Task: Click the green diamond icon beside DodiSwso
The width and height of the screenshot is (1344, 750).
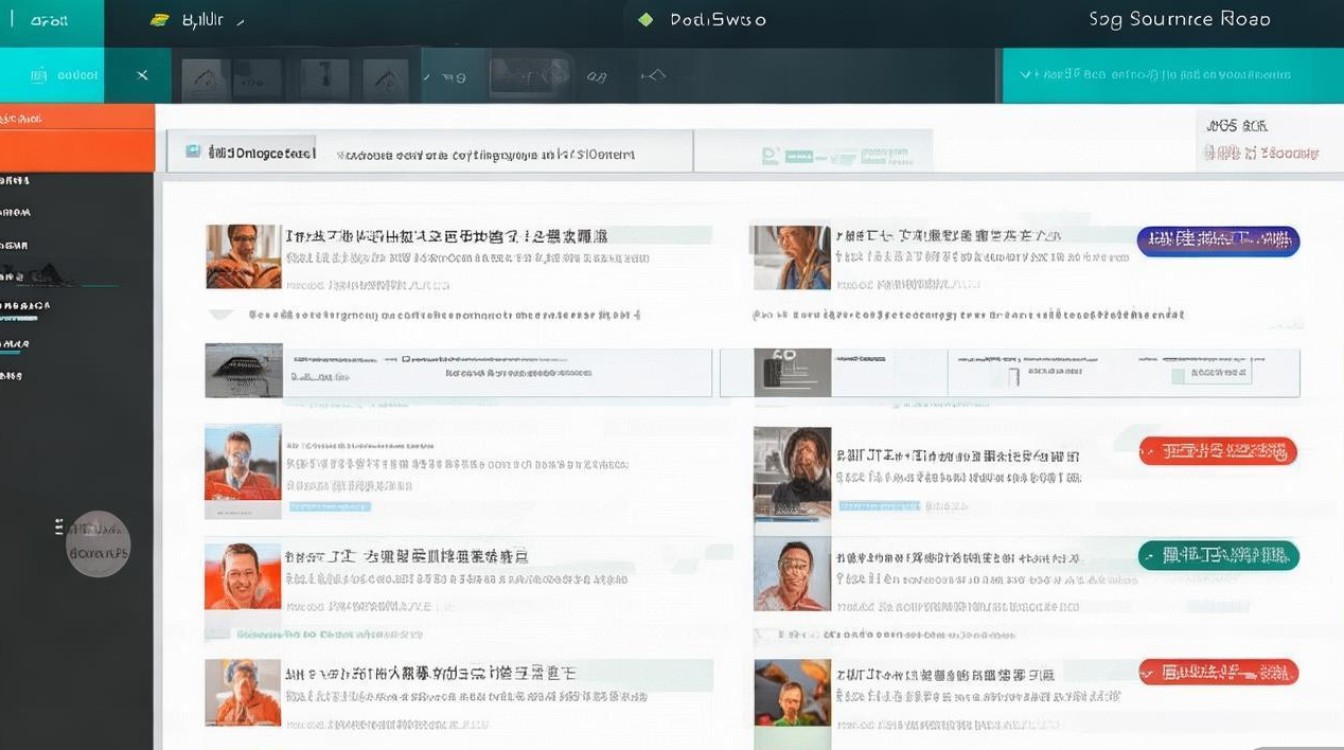Action: pyautogui.click(x=645, y=19)
